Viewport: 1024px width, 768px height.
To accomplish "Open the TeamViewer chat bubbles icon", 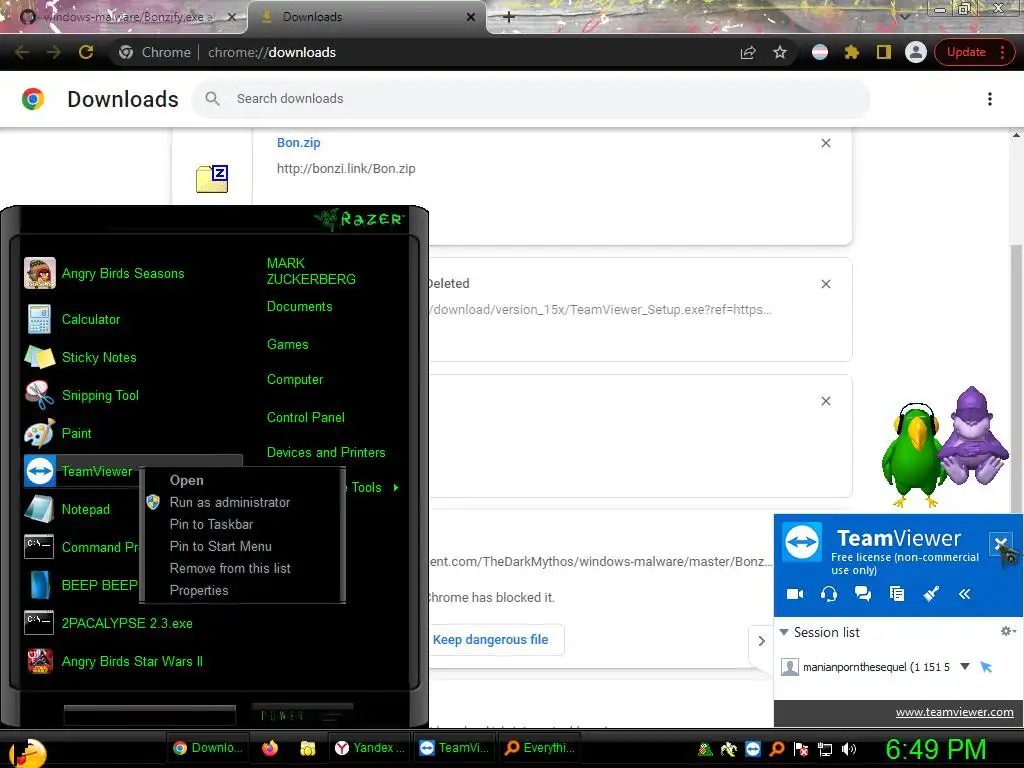I will [x=863, y=594].
